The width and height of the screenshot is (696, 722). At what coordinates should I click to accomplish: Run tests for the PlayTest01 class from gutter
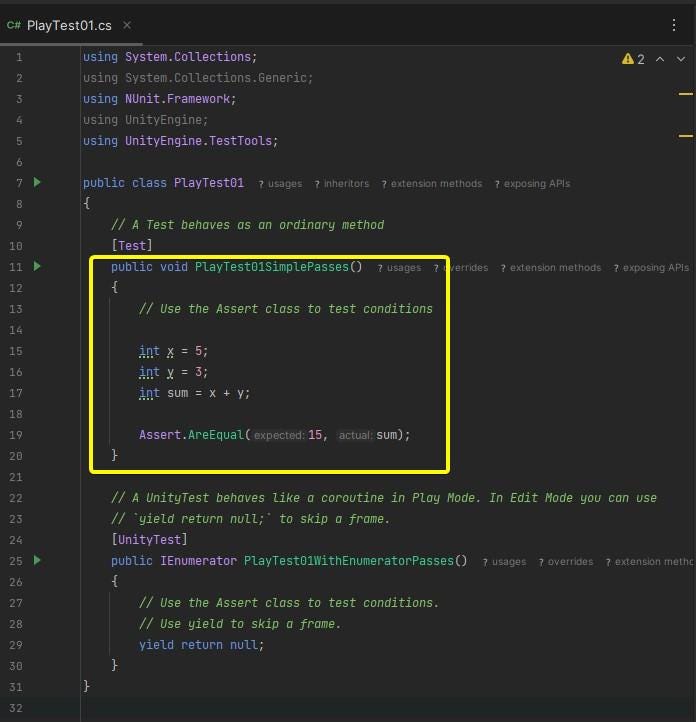pyautogui.click(x=37, y=182)
